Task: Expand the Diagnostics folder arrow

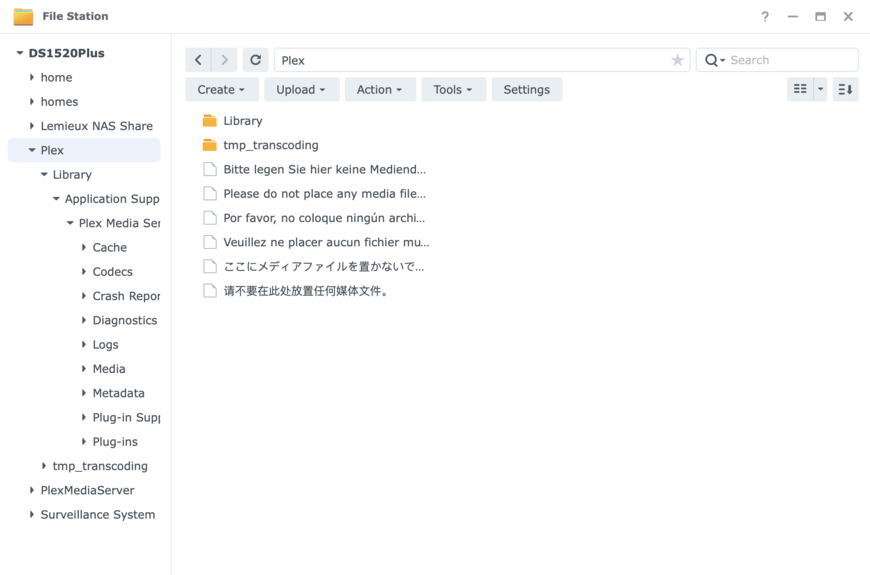Action: click(84, 320)
